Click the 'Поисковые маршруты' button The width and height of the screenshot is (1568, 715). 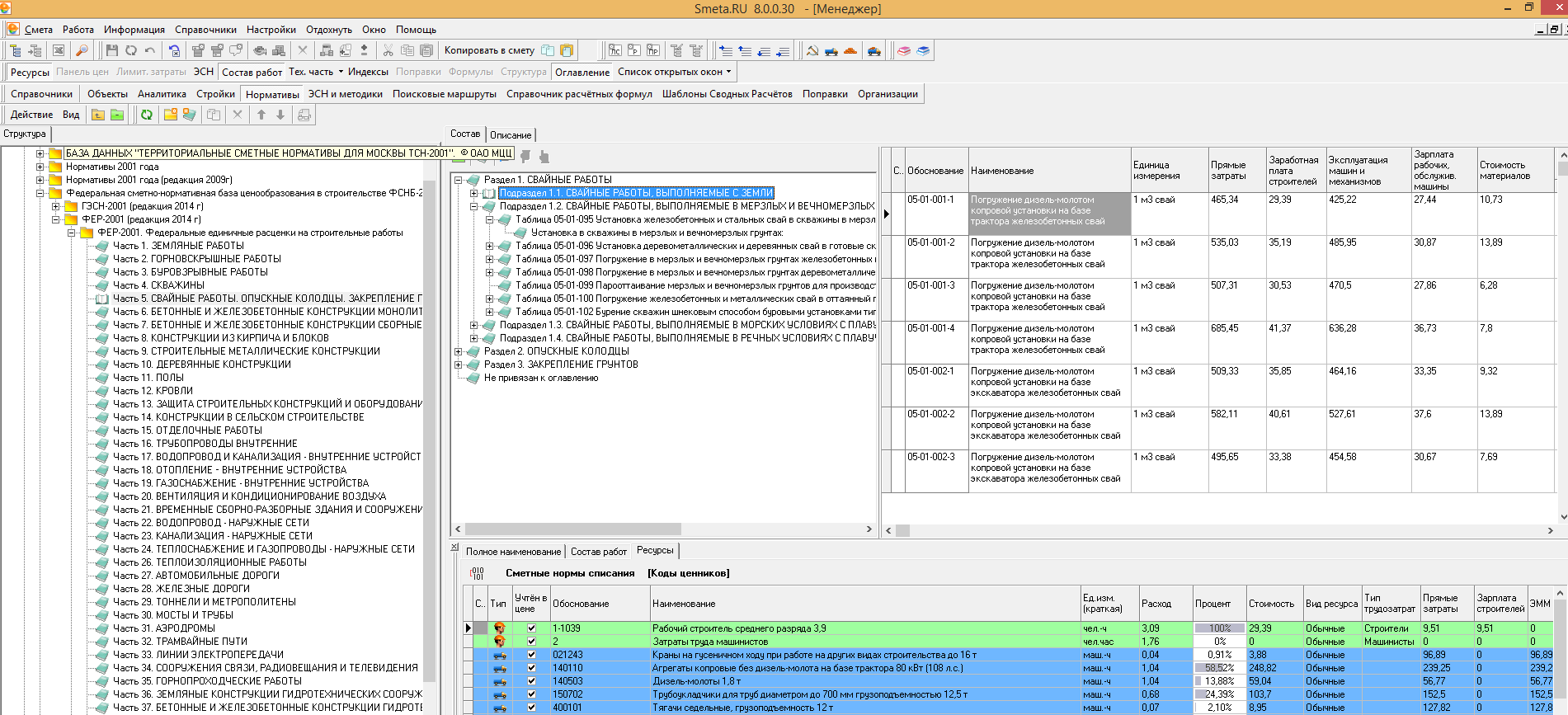444,94
